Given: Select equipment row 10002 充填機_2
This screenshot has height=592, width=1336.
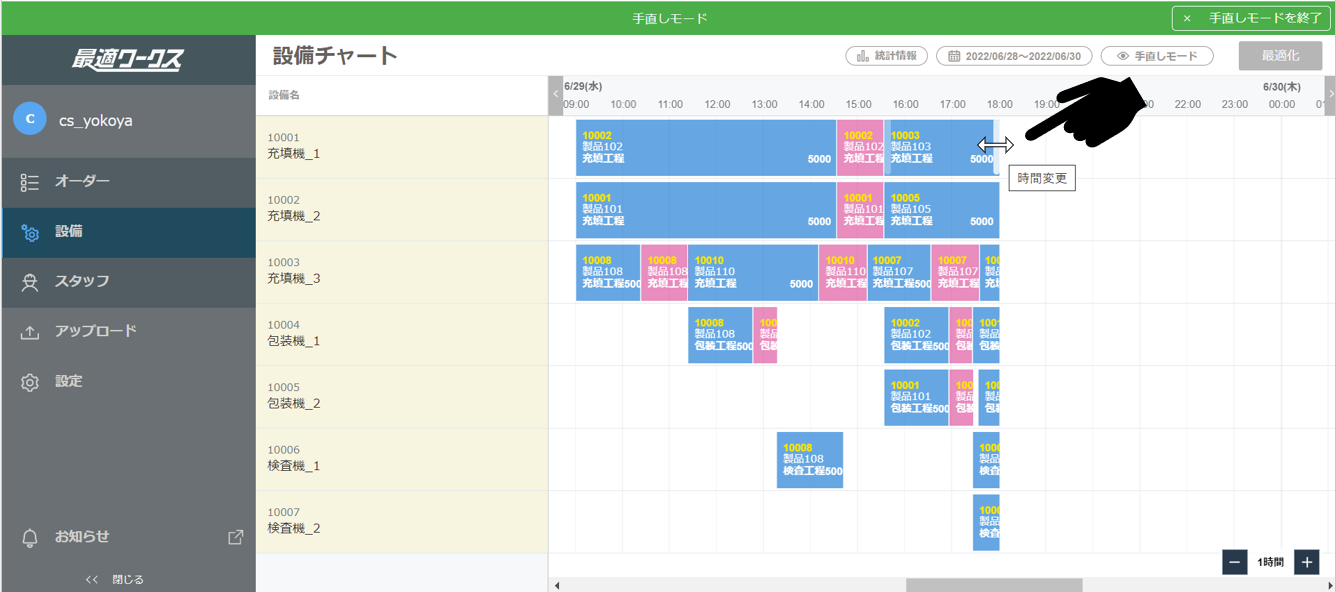Looking at the screenshot, I should coord(402,209).
